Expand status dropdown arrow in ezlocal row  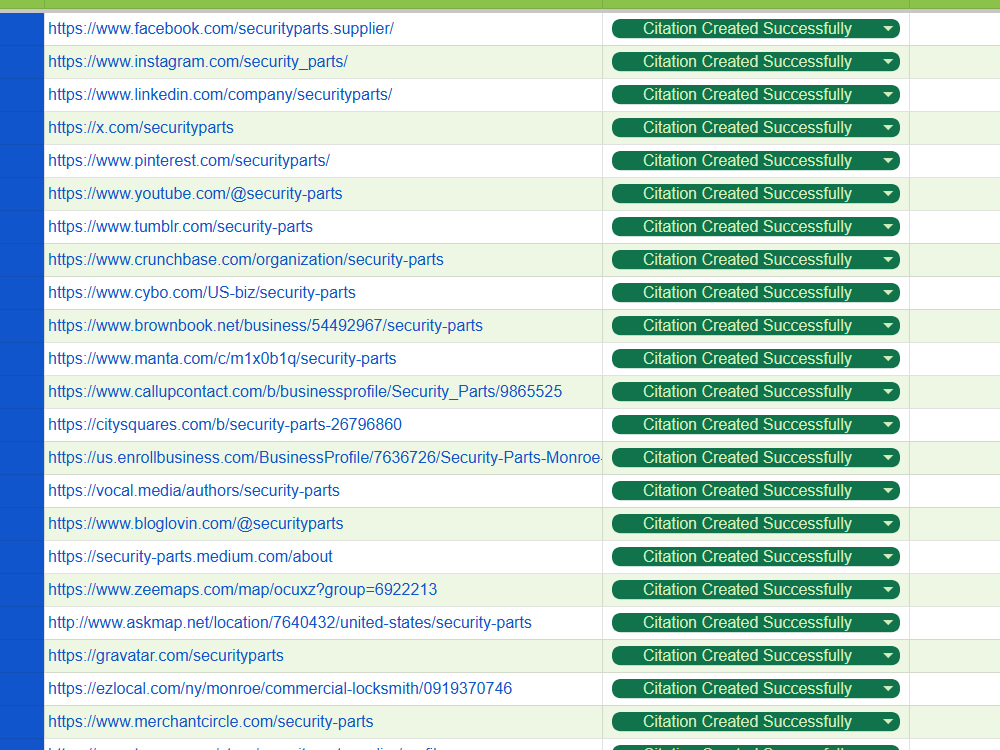[888, 689]
